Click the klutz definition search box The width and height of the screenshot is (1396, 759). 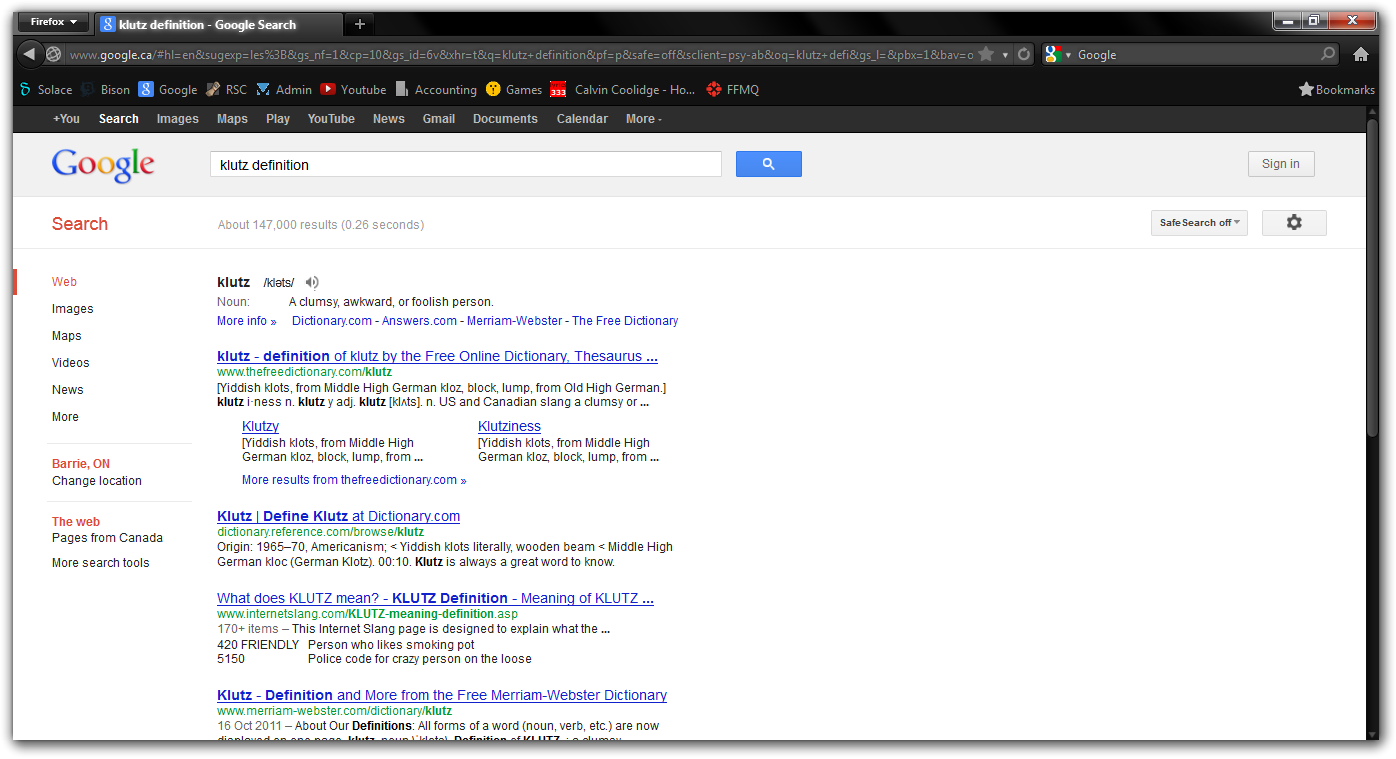(466, 165)
